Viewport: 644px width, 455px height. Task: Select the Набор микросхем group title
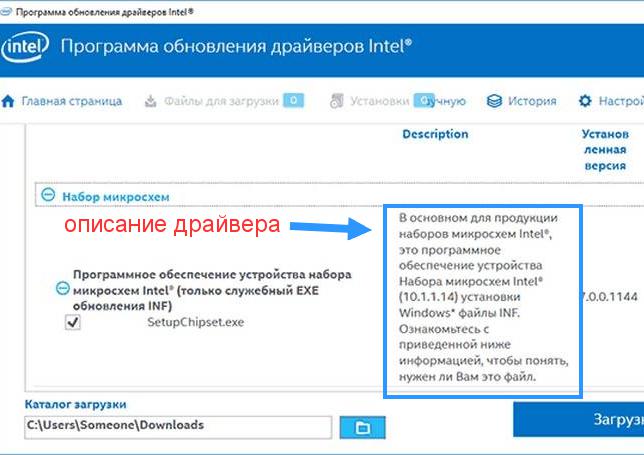click(x=116, y=197)
